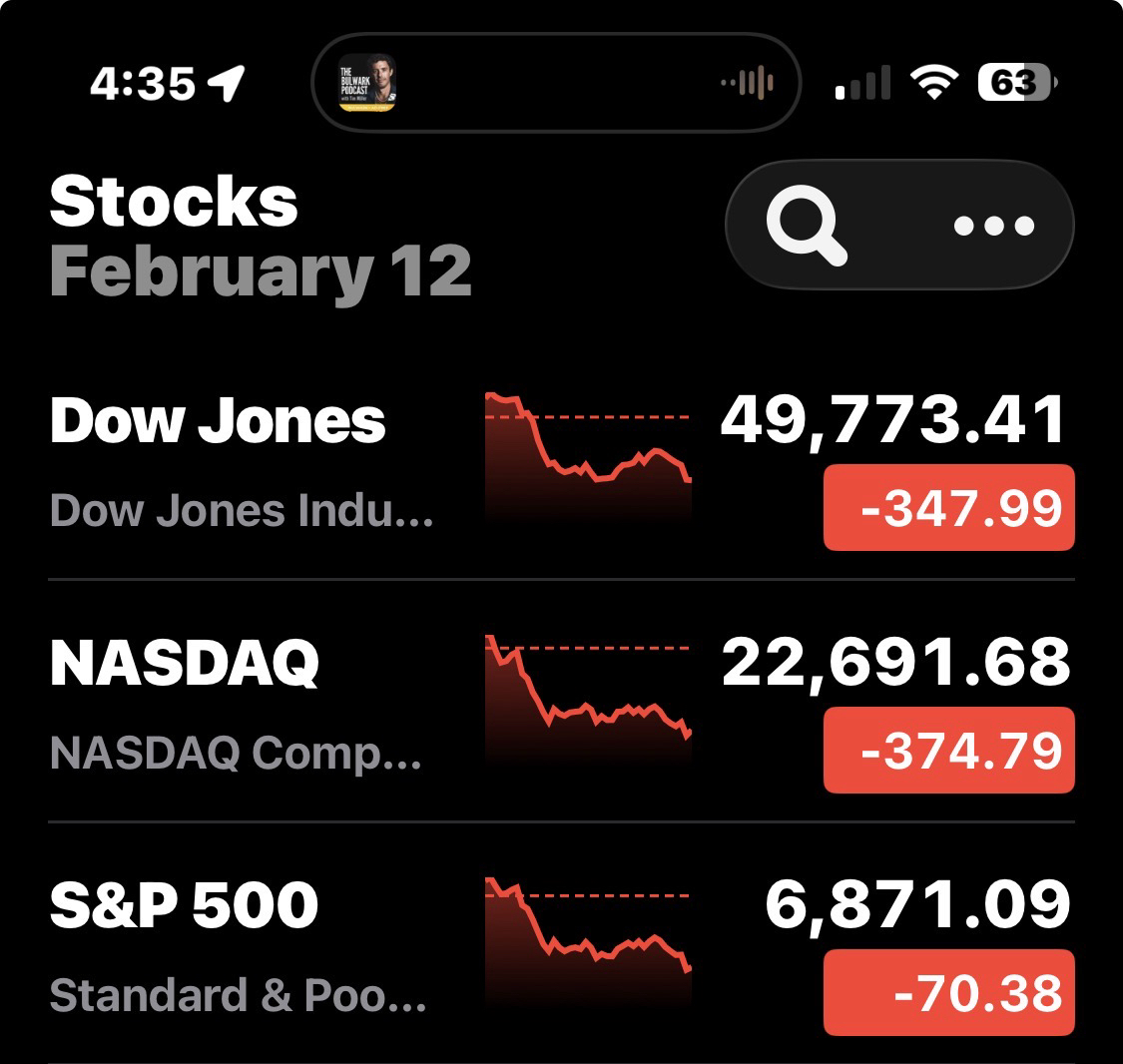Viewport: 1123px width, 1064px height.
Task: Tap the Wi-Fi status icon
Action: [x=934, y=83]
